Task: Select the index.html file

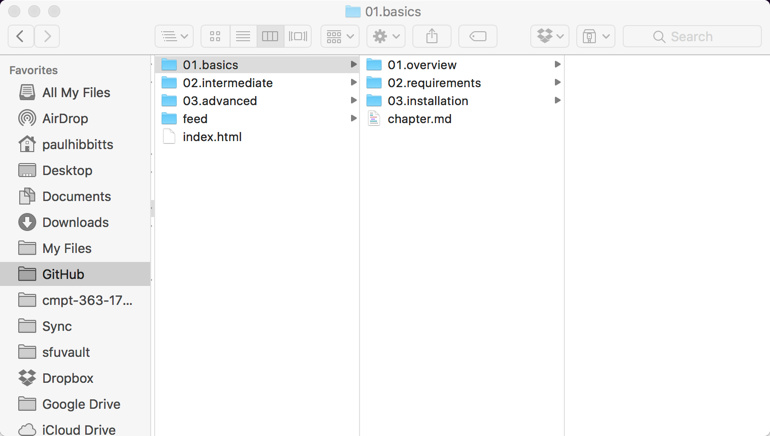Action: coord(257,136)
